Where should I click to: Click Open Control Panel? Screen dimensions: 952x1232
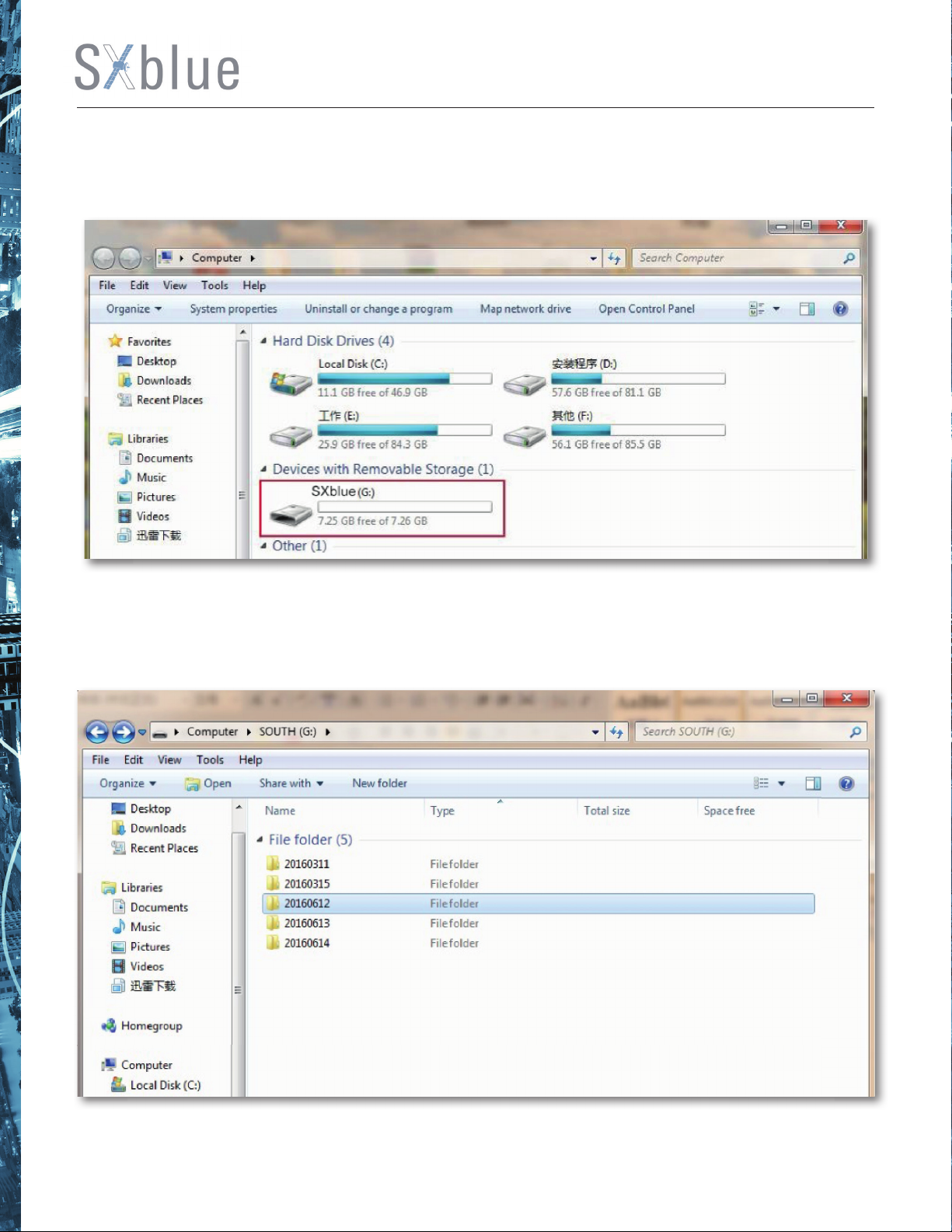click(647, 309)
